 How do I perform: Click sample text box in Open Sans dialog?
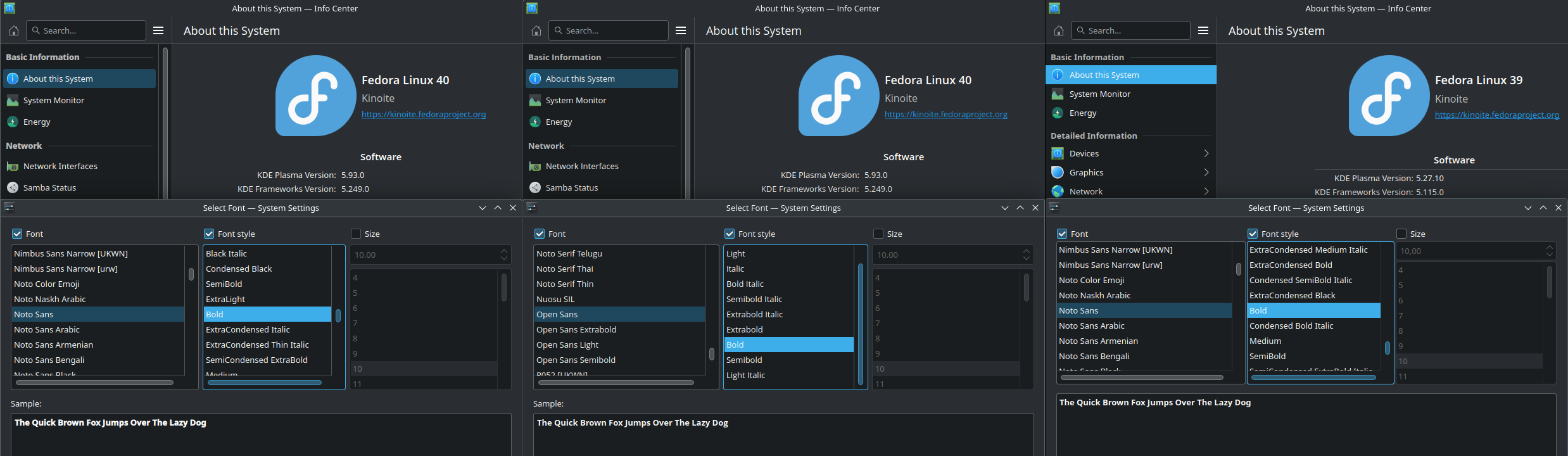click(783, 434)
